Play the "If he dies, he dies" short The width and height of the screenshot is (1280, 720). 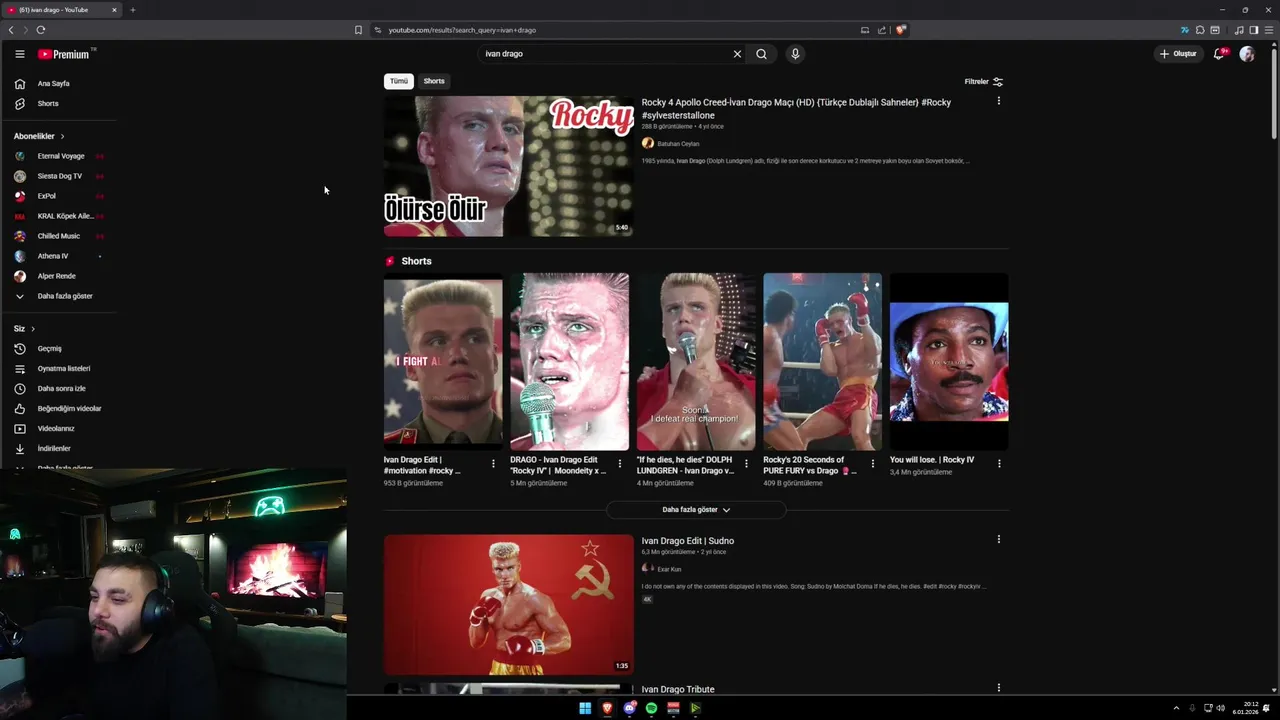(696, 362)
